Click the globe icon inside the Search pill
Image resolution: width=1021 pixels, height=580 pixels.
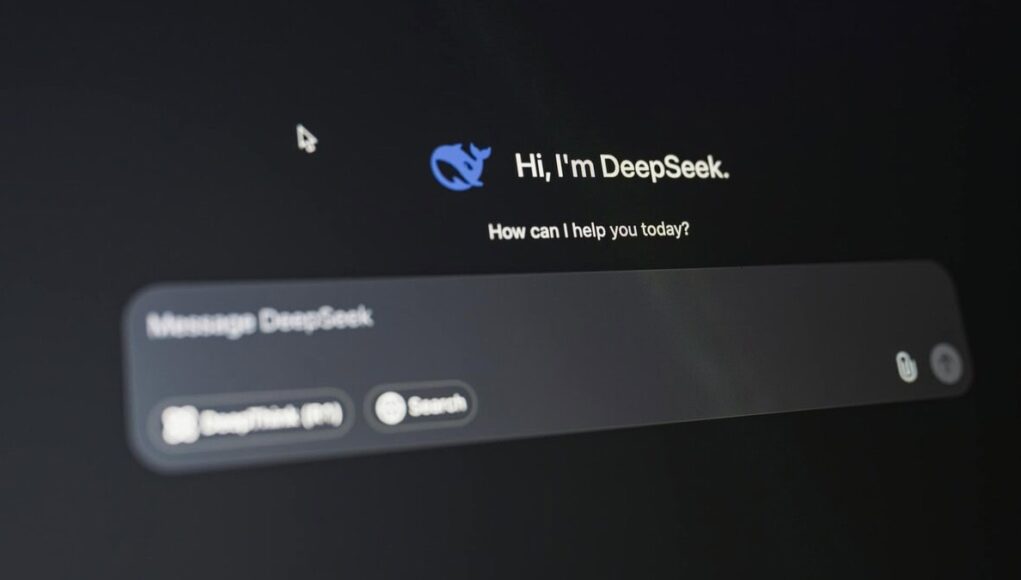tap(389, 406)
